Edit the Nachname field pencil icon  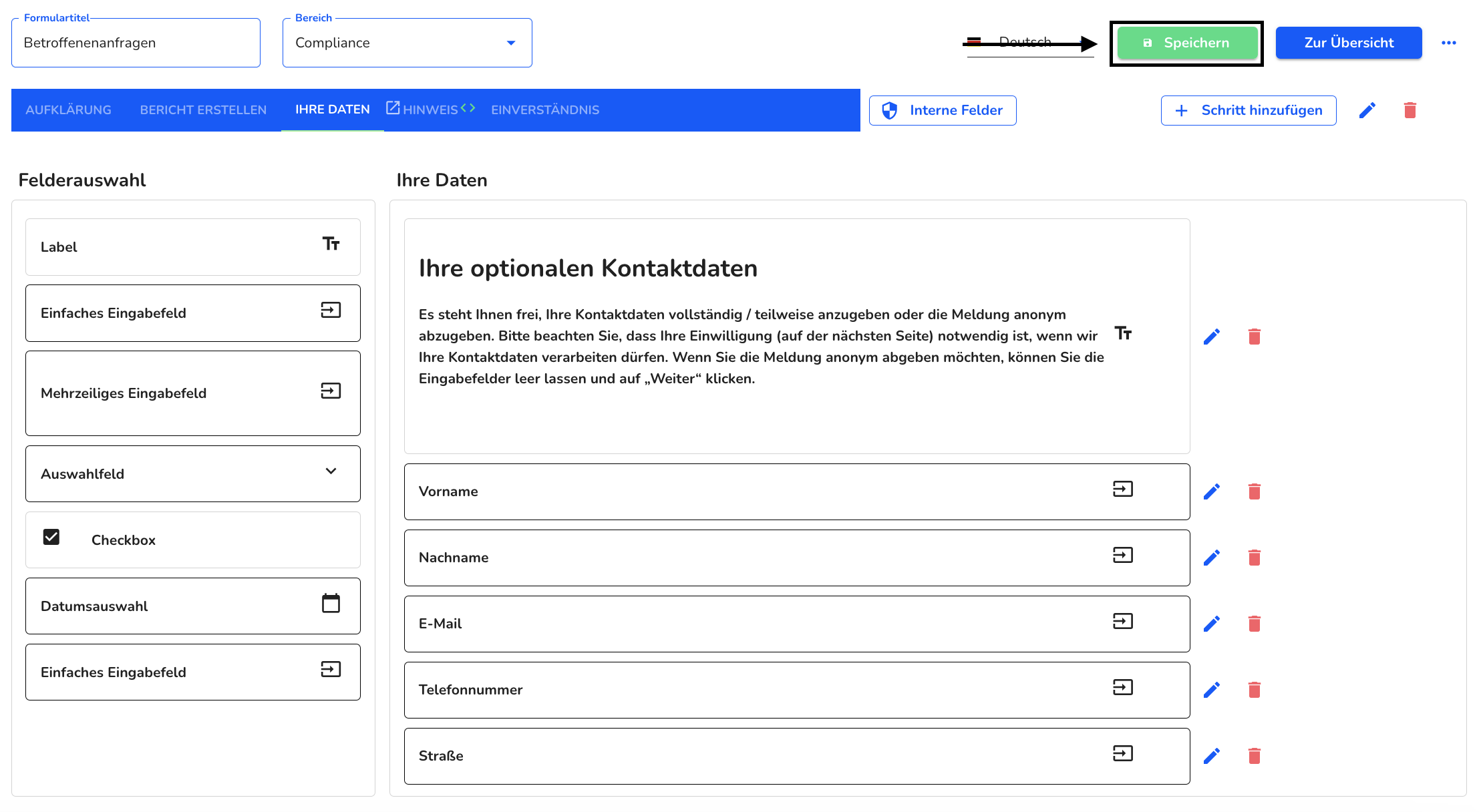pyautogui.click(x=1212, y=558)
